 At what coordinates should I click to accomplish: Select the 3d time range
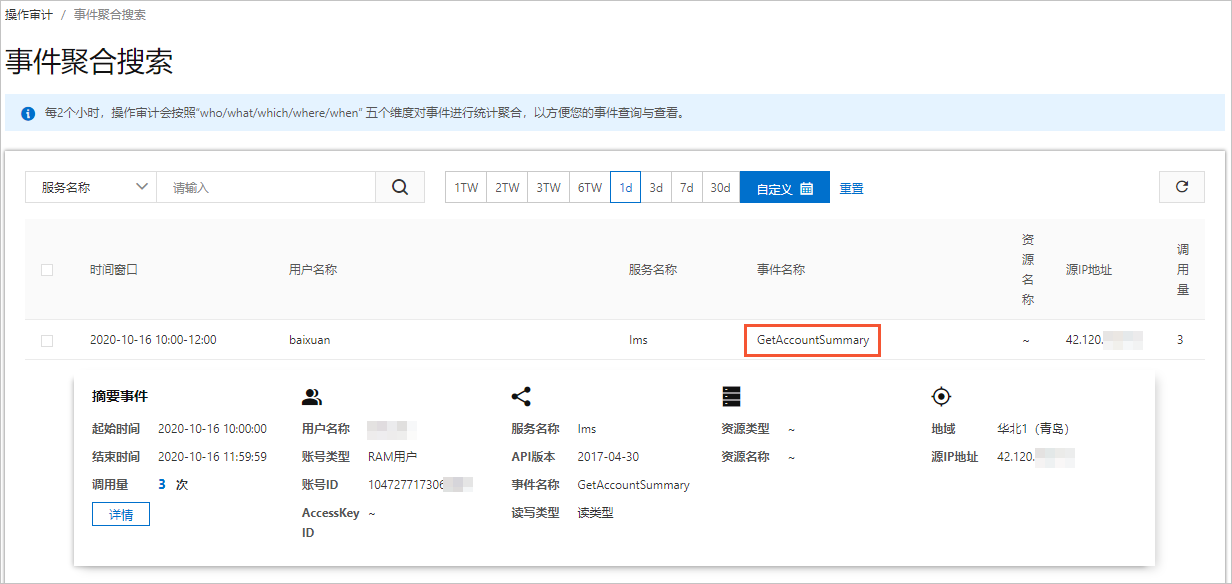click(x=656, y=187)
